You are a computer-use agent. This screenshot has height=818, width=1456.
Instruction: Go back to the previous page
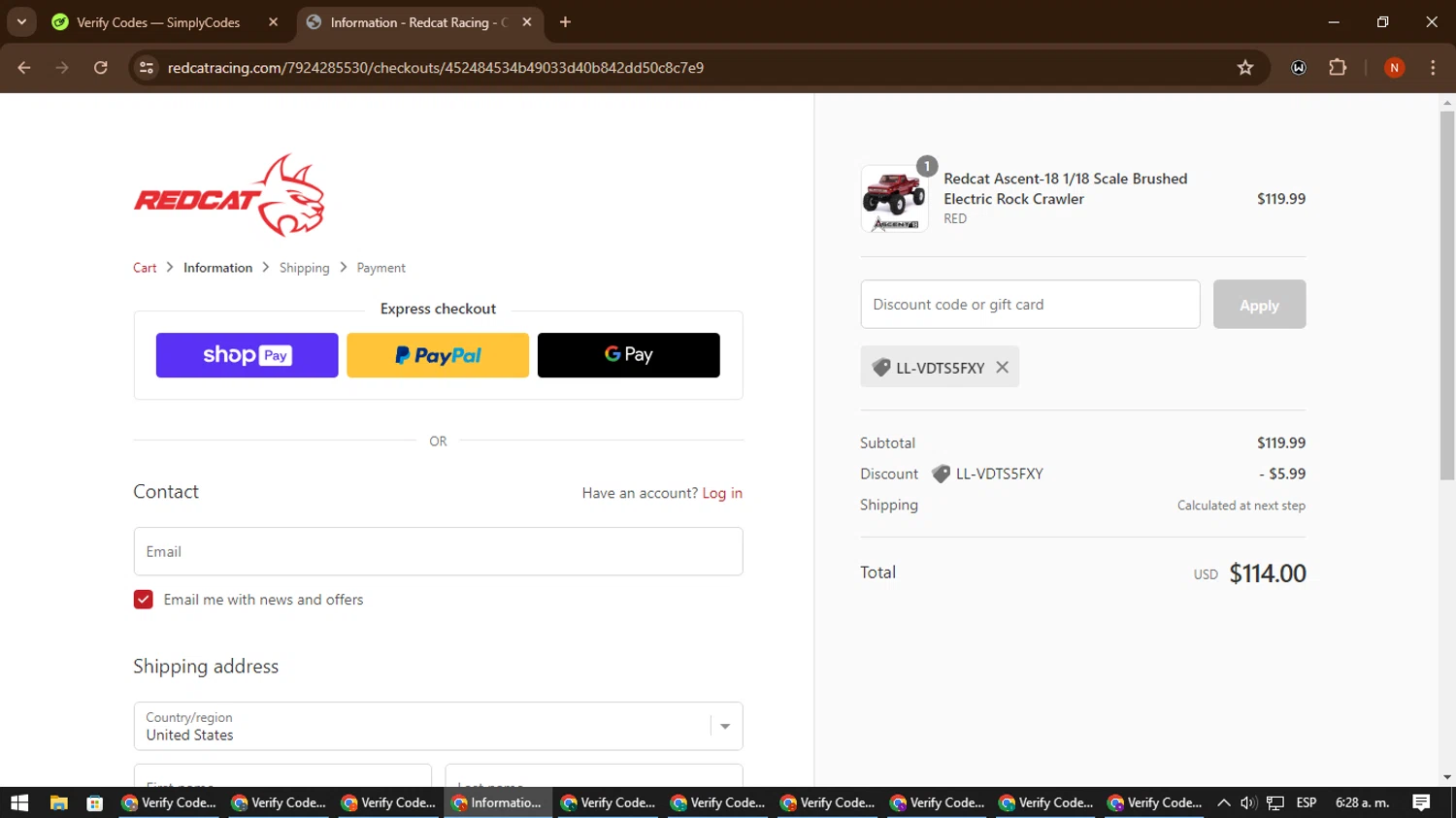24,68
